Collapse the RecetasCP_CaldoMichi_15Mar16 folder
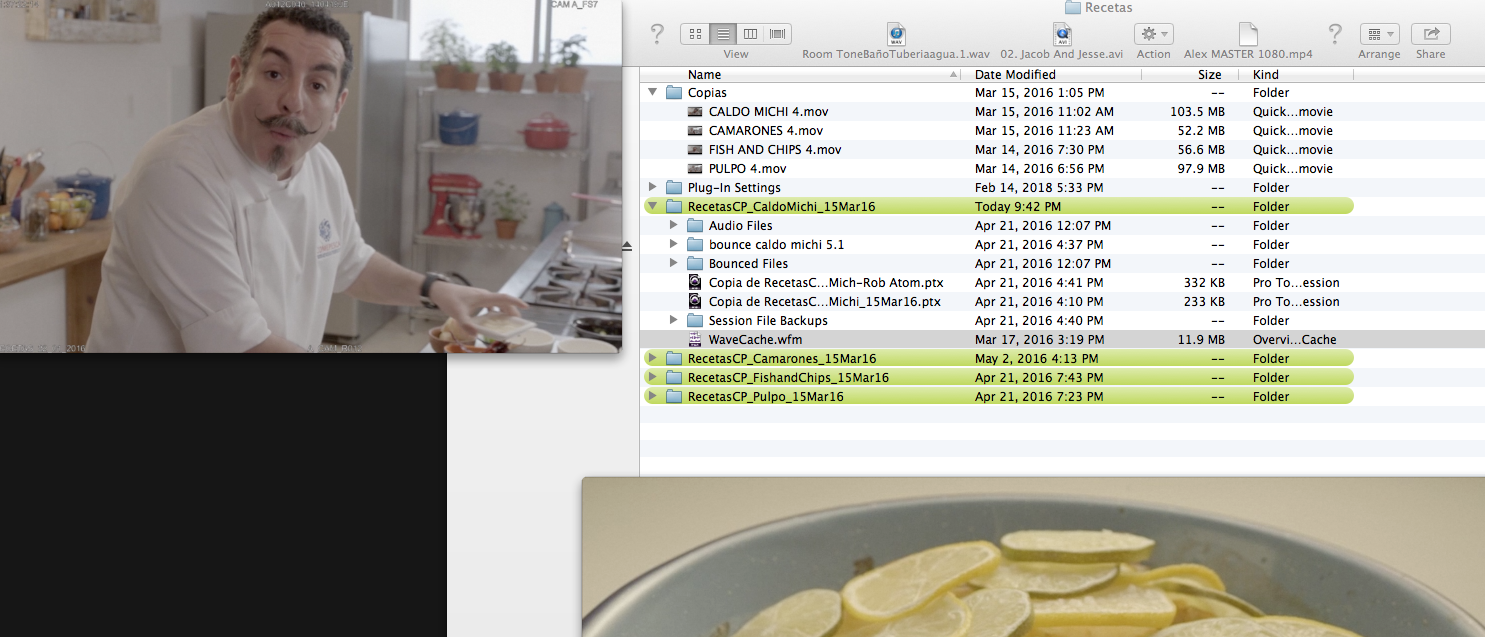The width and height of the screenshot is (1485, 637). pos(653,206)
